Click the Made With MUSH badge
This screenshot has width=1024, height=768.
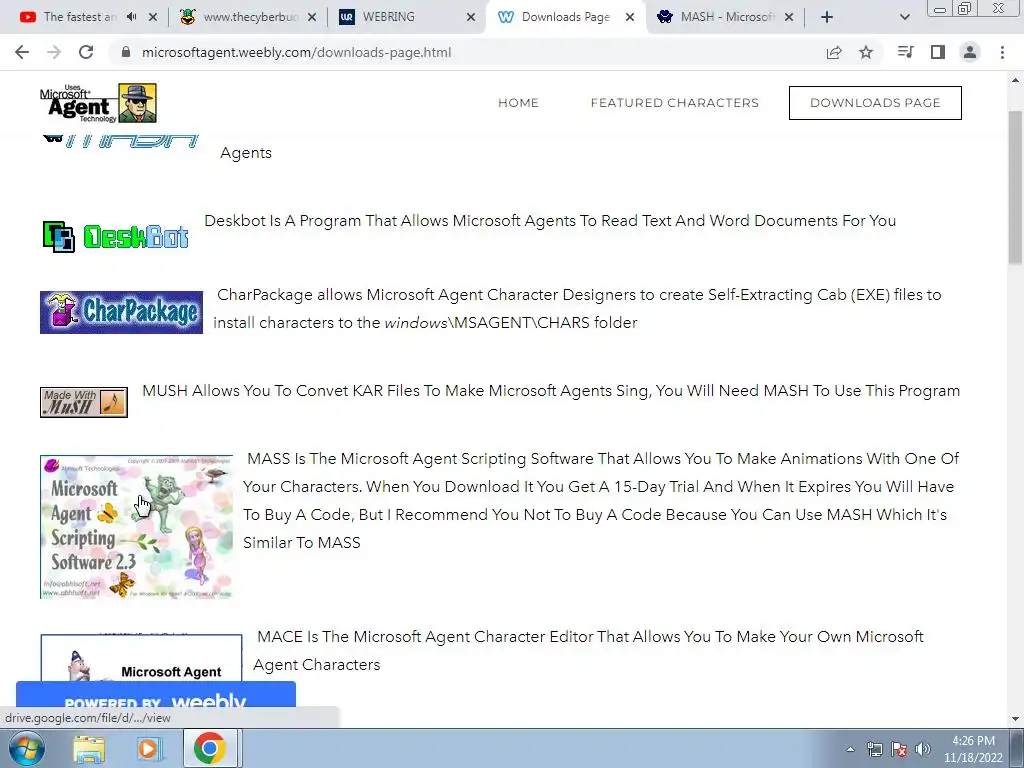pyautogui.click(x=84, y=402)
